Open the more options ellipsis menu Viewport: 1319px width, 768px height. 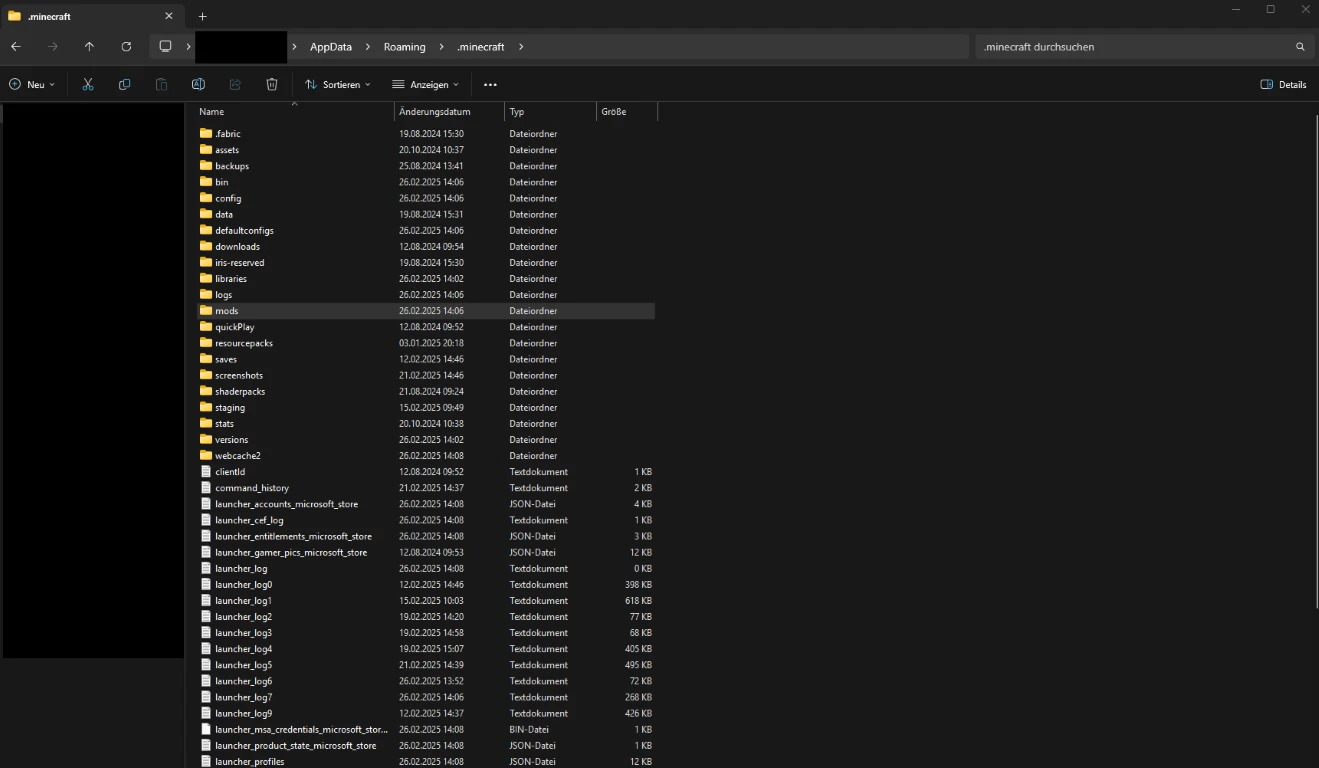point(490,84)
